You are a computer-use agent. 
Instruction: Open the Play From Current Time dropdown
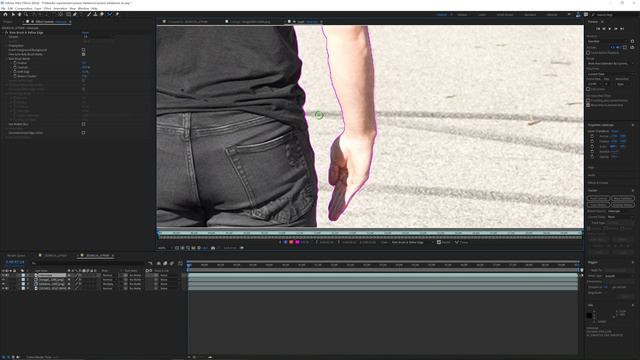click(x=611, y=74)
